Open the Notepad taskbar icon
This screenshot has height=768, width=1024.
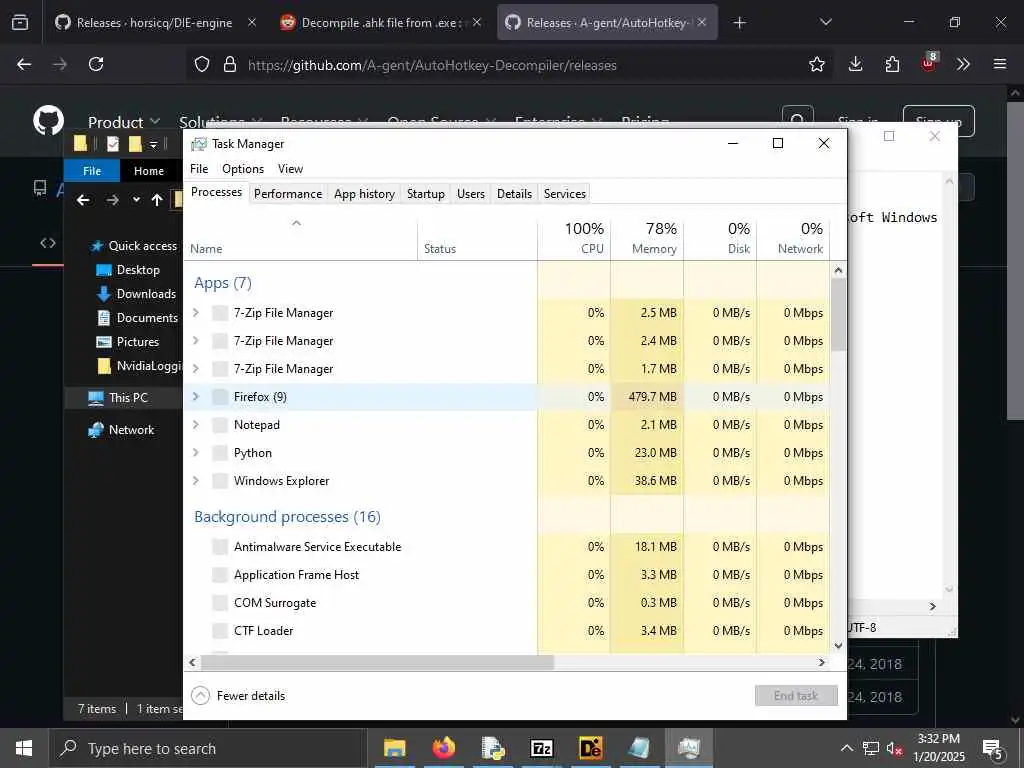[x=639, y=748]
